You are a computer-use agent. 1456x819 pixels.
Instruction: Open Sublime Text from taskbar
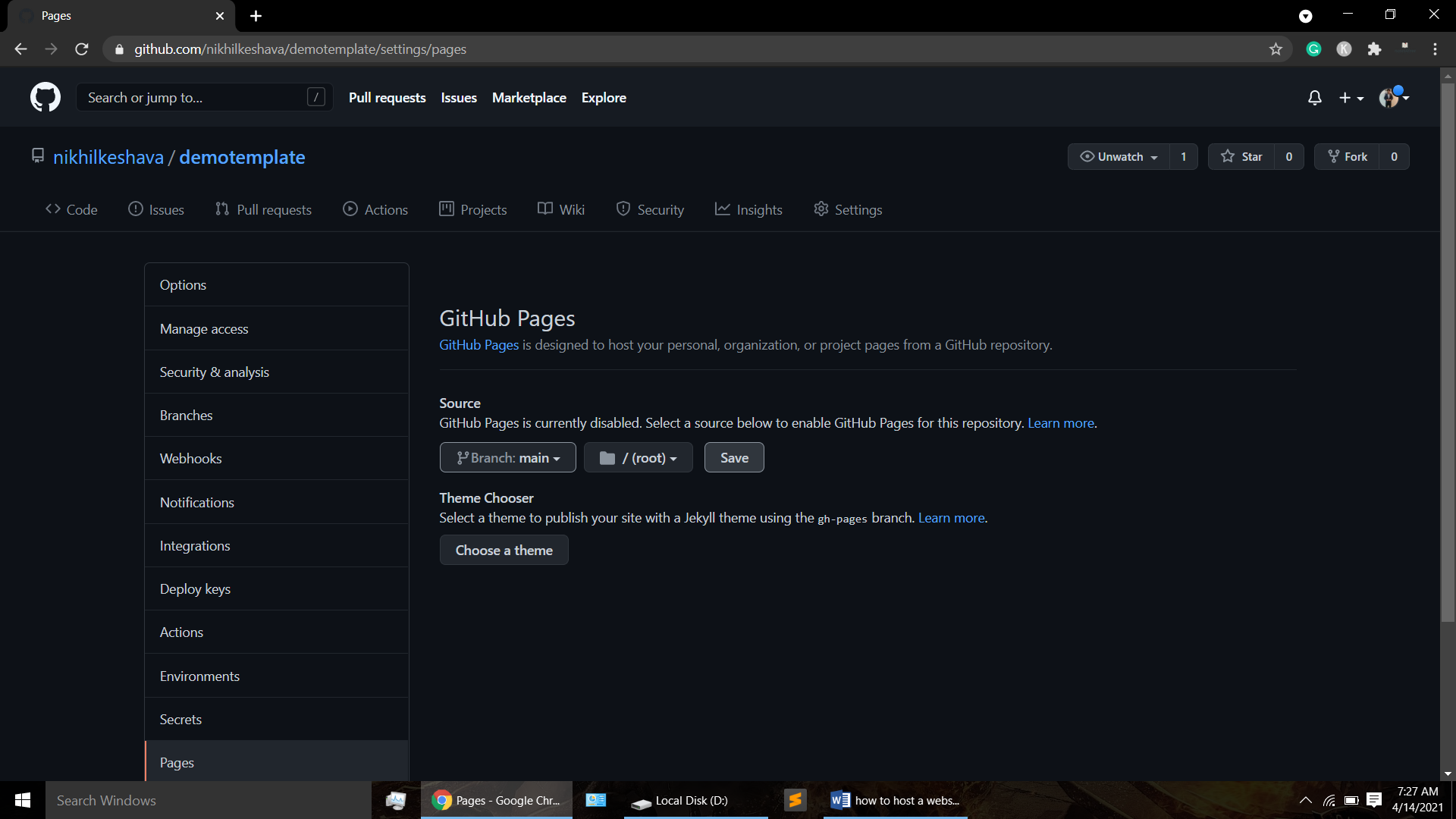[x=795, y=800]
